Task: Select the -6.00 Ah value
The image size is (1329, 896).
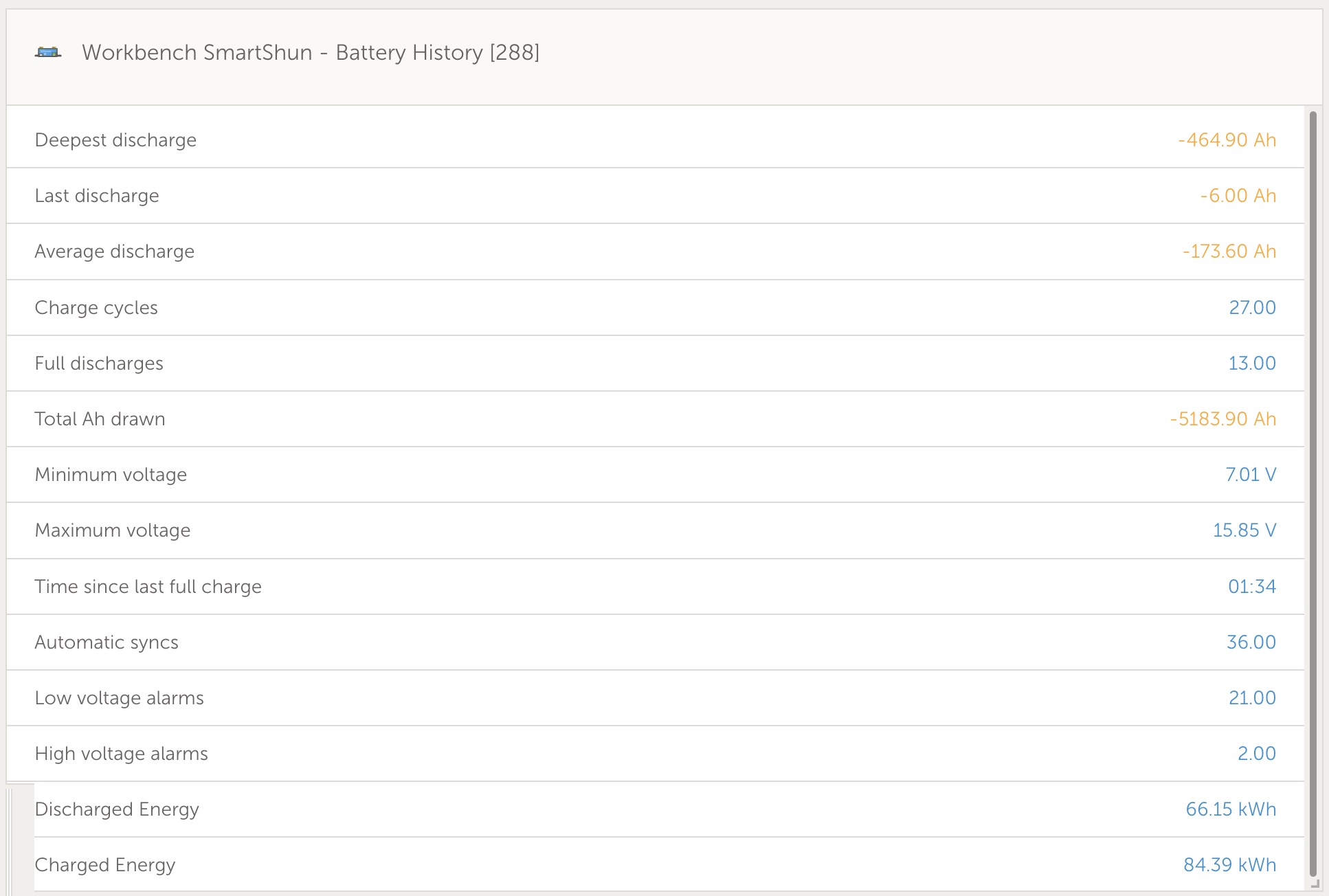Action: coord(1238,196)
